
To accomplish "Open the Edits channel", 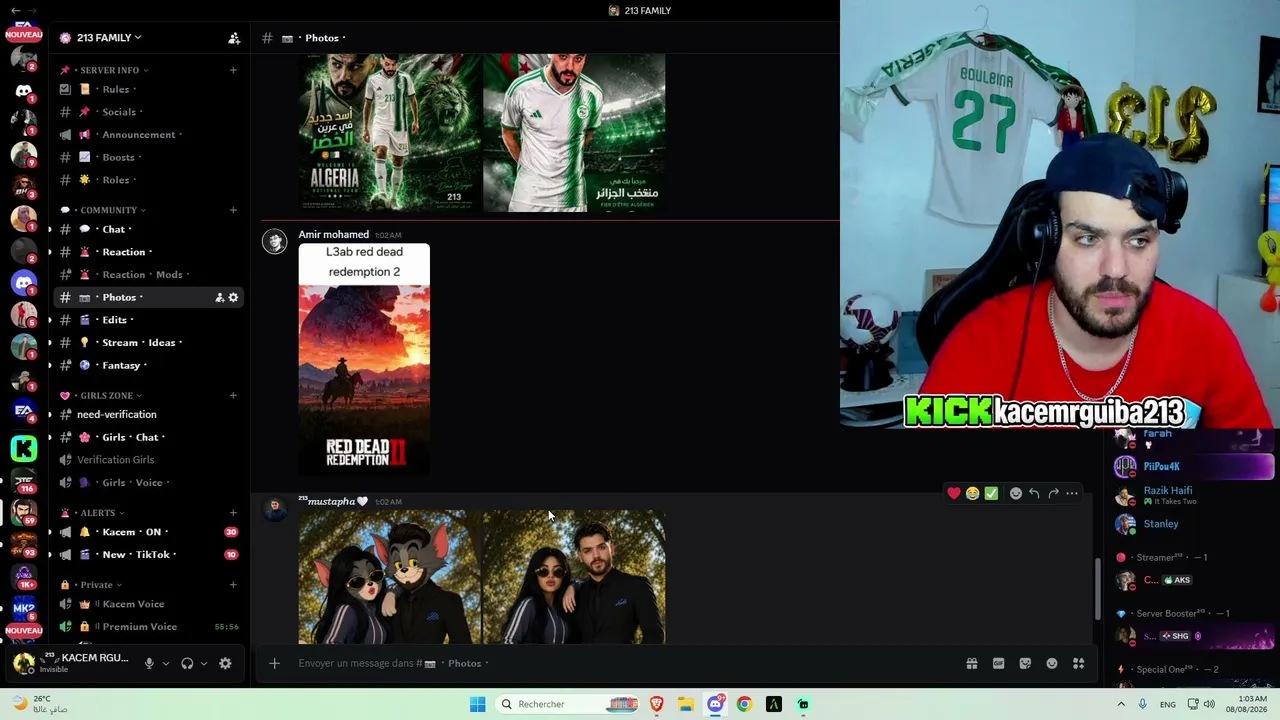I will coord(148,320).
